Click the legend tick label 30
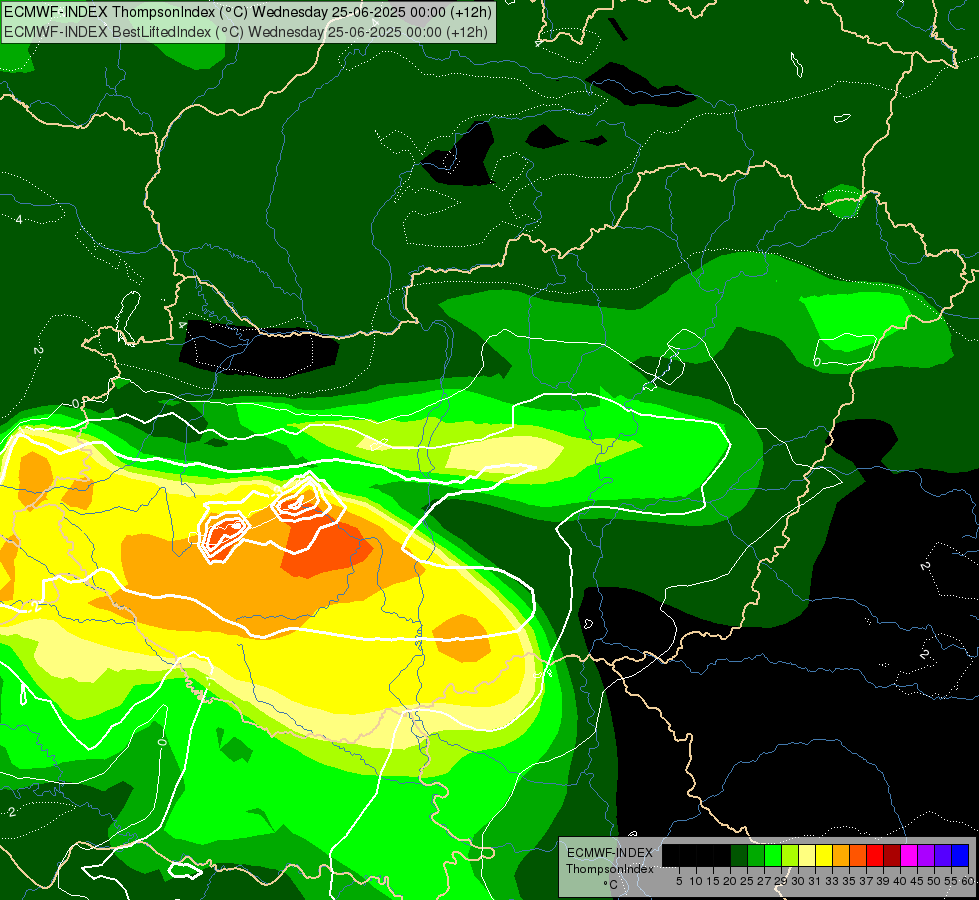979x900 pixels. tap(799, 881)
